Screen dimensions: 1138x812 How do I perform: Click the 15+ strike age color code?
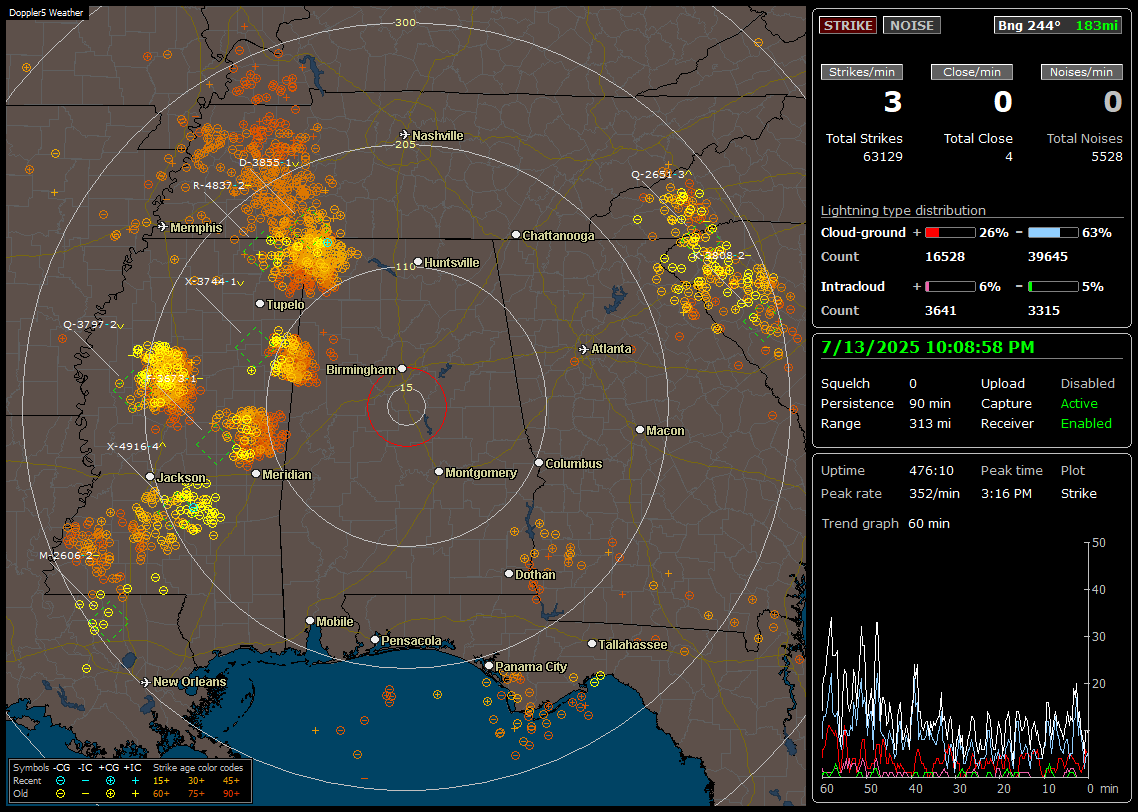click(x=161, y=781)
